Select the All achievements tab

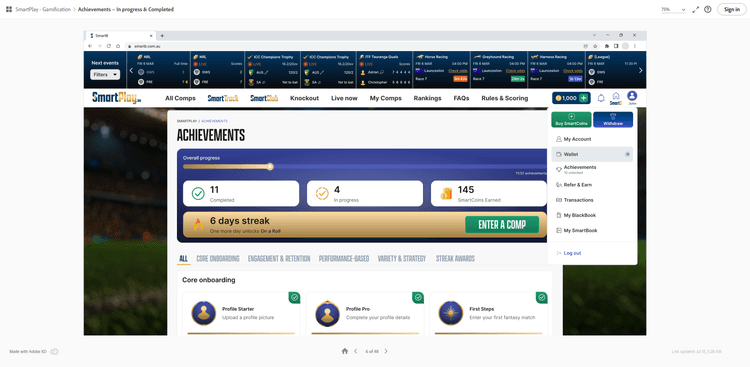(x=183, y=259)
